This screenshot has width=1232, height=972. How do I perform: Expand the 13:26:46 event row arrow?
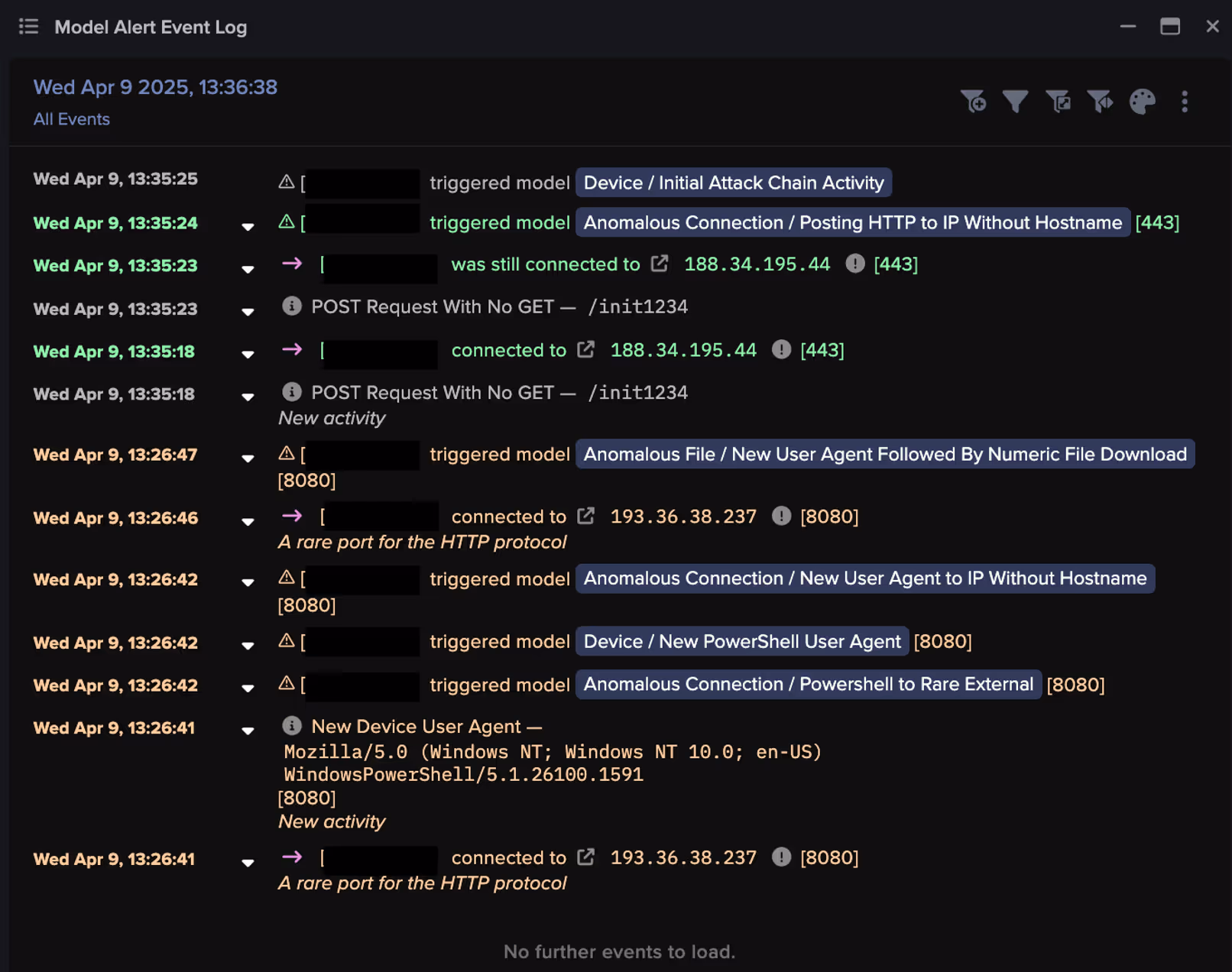[248, 522]
